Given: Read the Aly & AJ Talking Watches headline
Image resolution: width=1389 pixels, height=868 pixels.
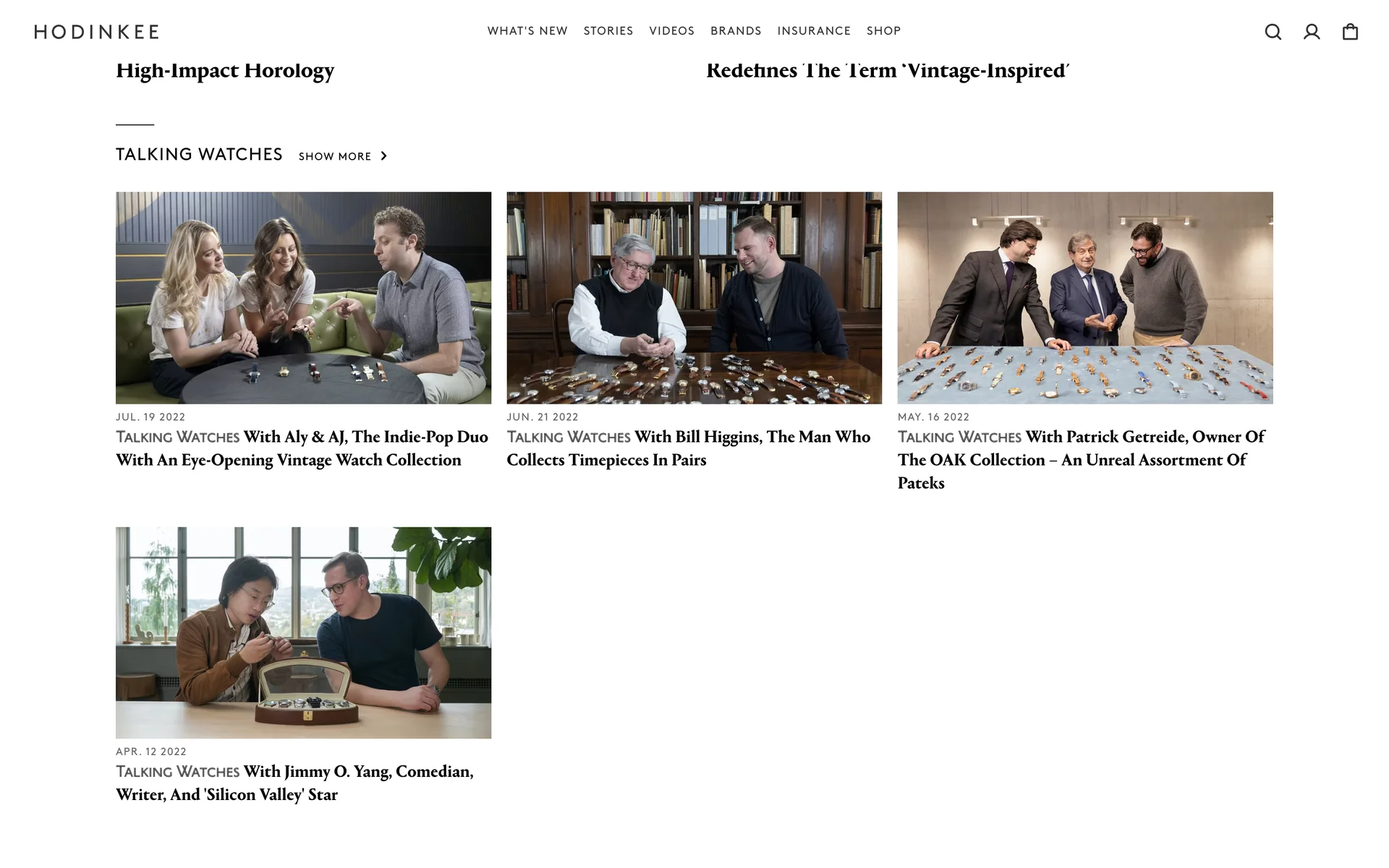Looking at the screenshot, I should coord(302,448).
